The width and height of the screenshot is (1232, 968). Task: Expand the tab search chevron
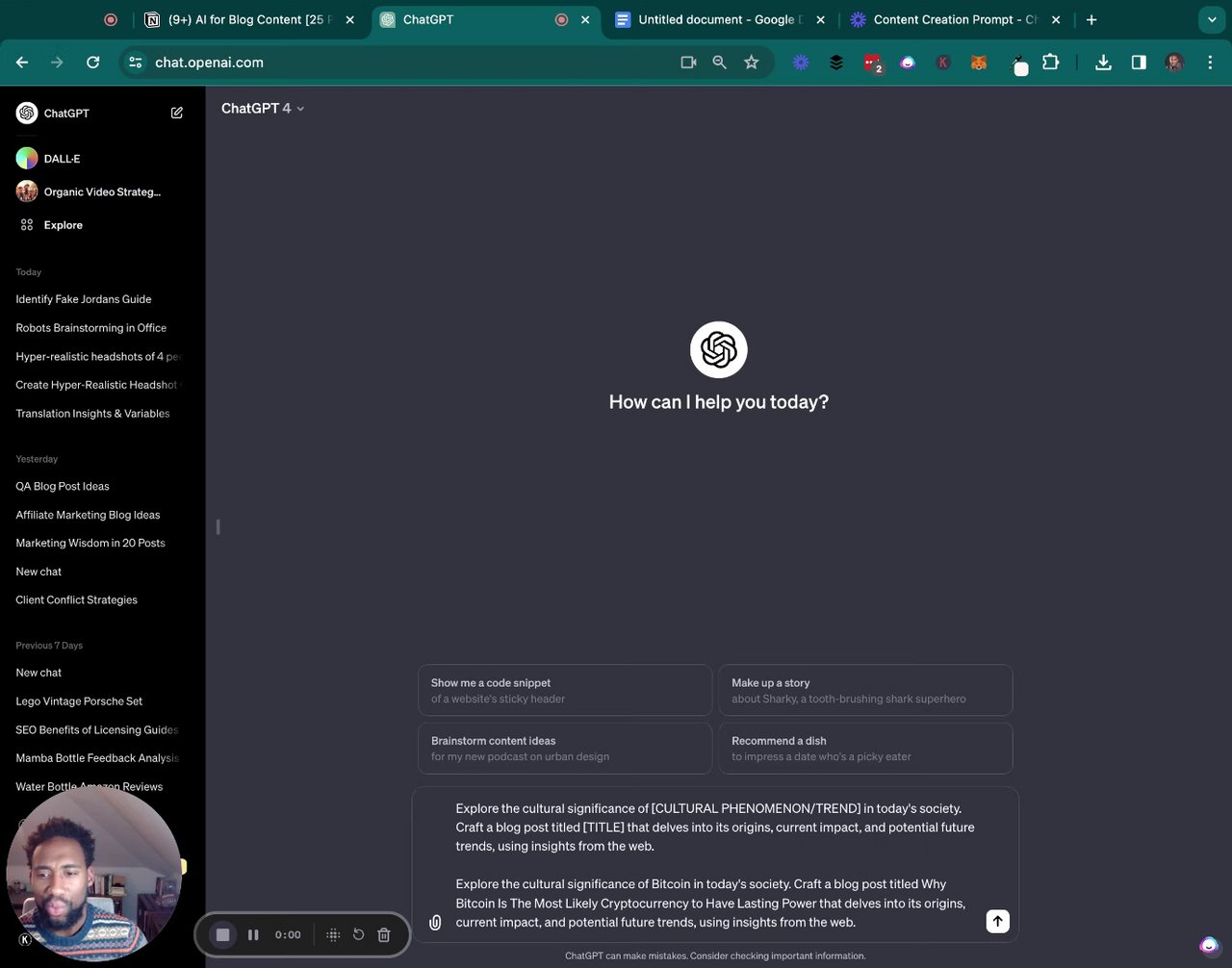(1212, 19)
